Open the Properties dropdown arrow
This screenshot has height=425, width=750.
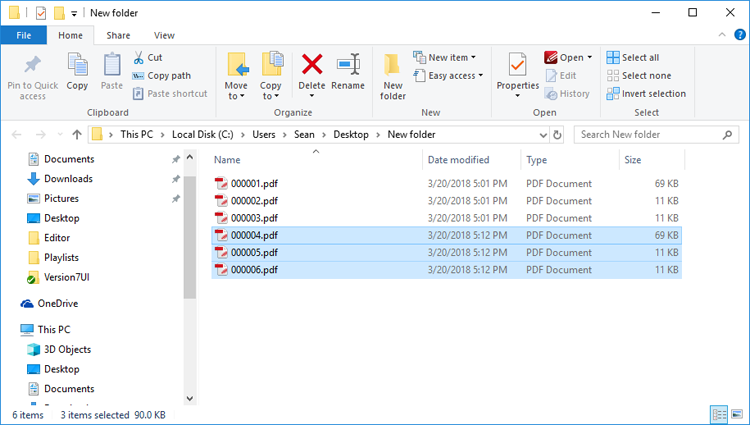tap(518, 96)
